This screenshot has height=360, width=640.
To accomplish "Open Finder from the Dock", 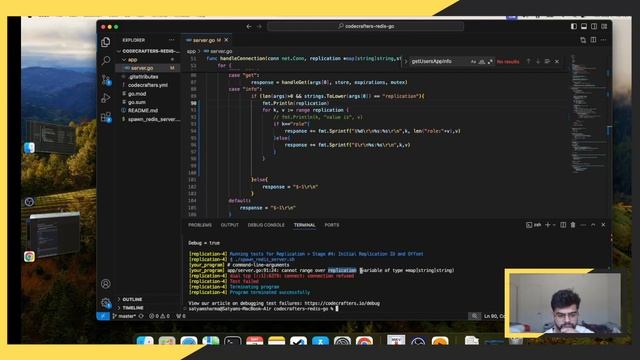I will (x=144, y=342).
